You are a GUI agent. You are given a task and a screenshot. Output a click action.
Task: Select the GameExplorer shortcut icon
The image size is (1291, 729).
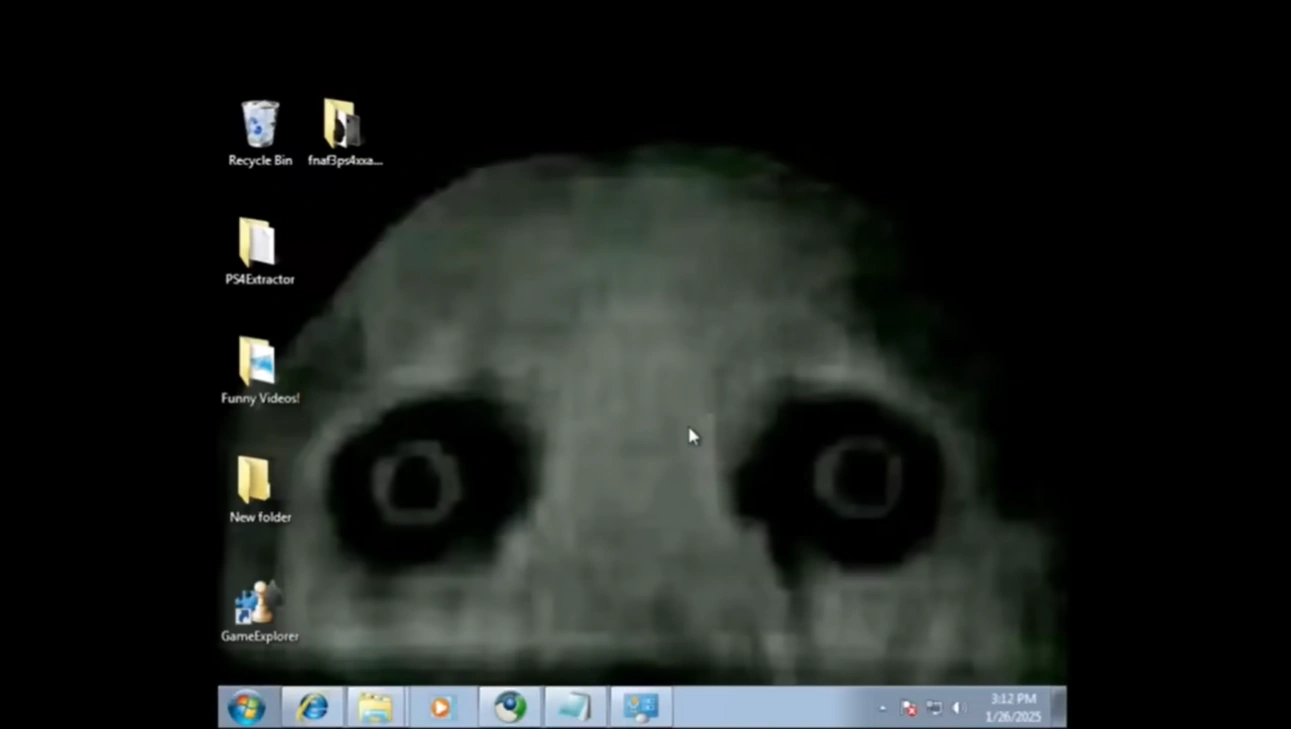259,610
